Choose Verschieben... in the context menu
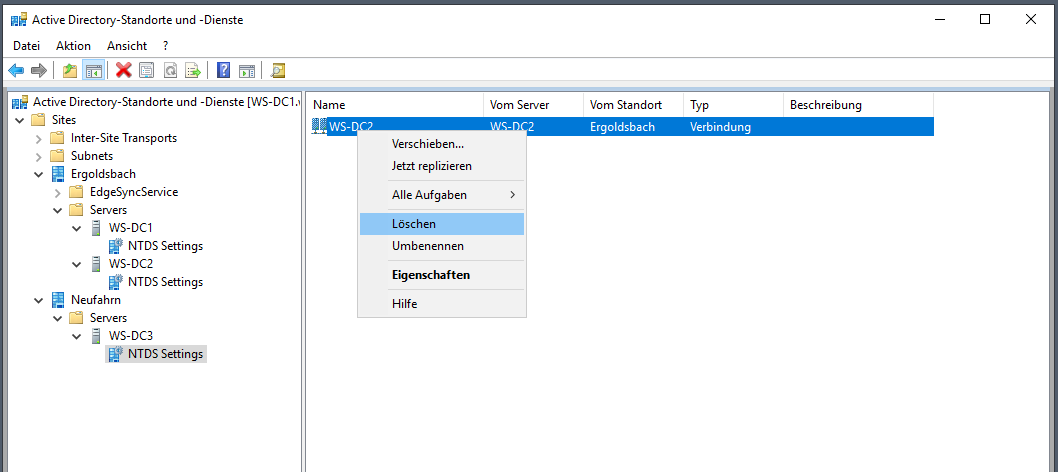The width and height of the screenshot is (1058, 472). [x=442, y=144]
